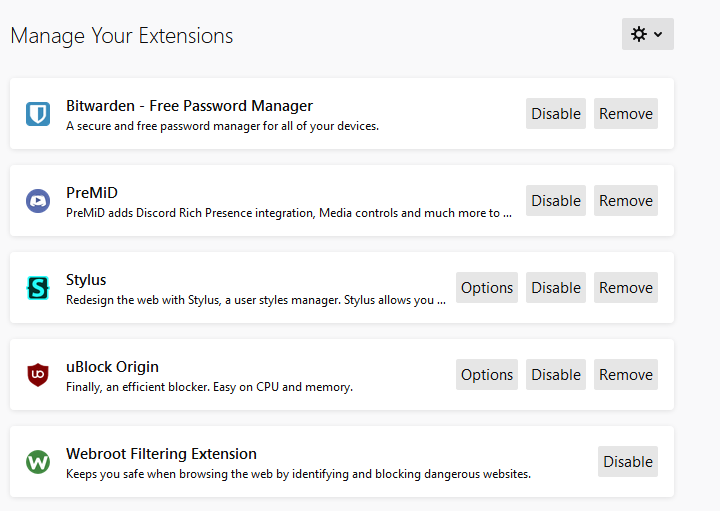Disable Webroot Filtering Extension
The width and height of the screenshot is (720, 511).
pyautogui.click(x=628, y=461)
